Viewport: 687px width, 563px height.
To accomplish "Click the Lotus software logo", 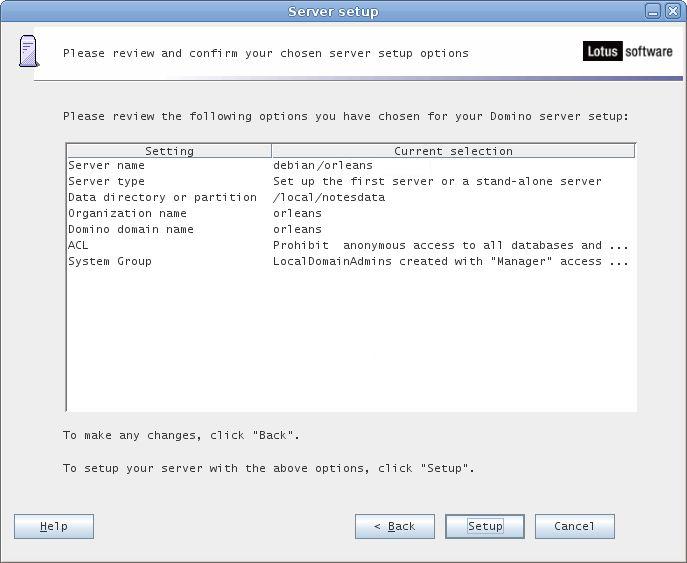I will (x=628, y=51).
